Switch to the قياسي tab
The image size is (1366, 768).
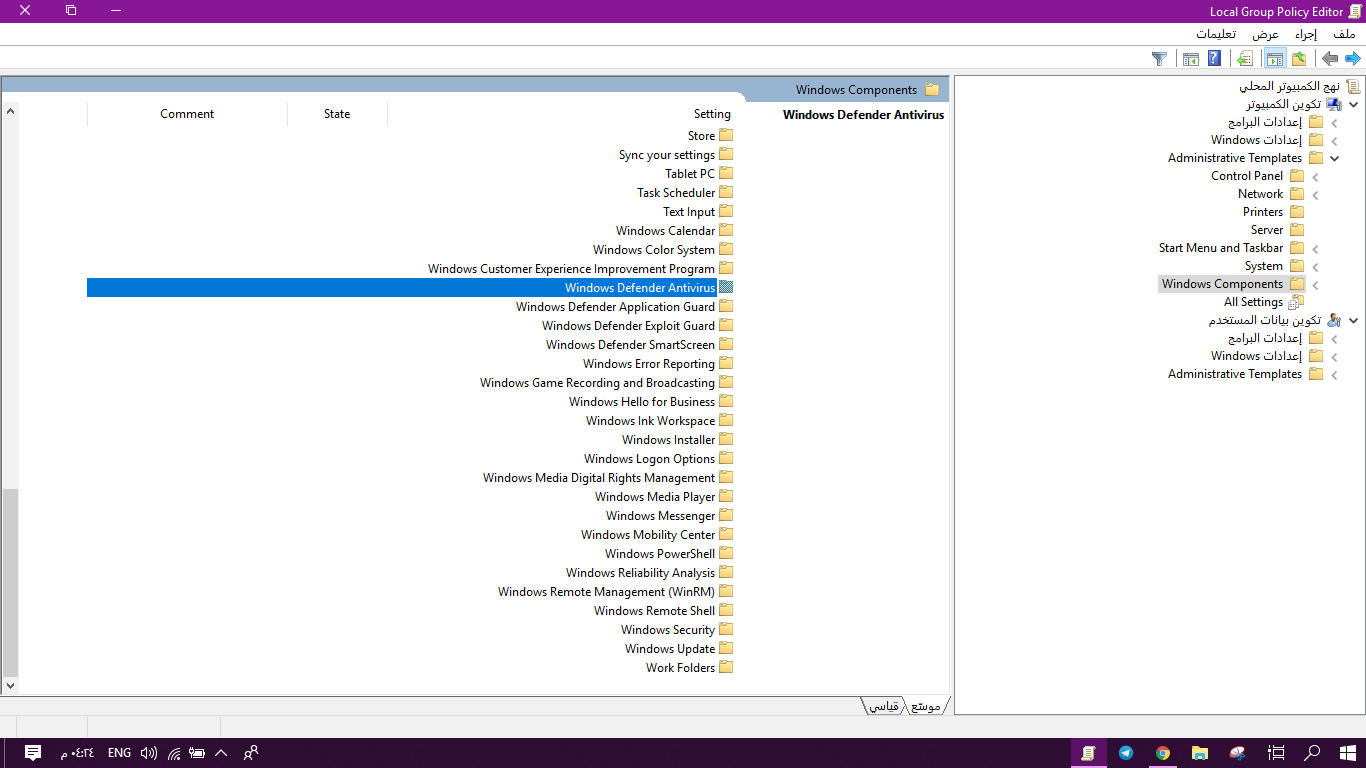pyautogui.click(x=882, y=706)
